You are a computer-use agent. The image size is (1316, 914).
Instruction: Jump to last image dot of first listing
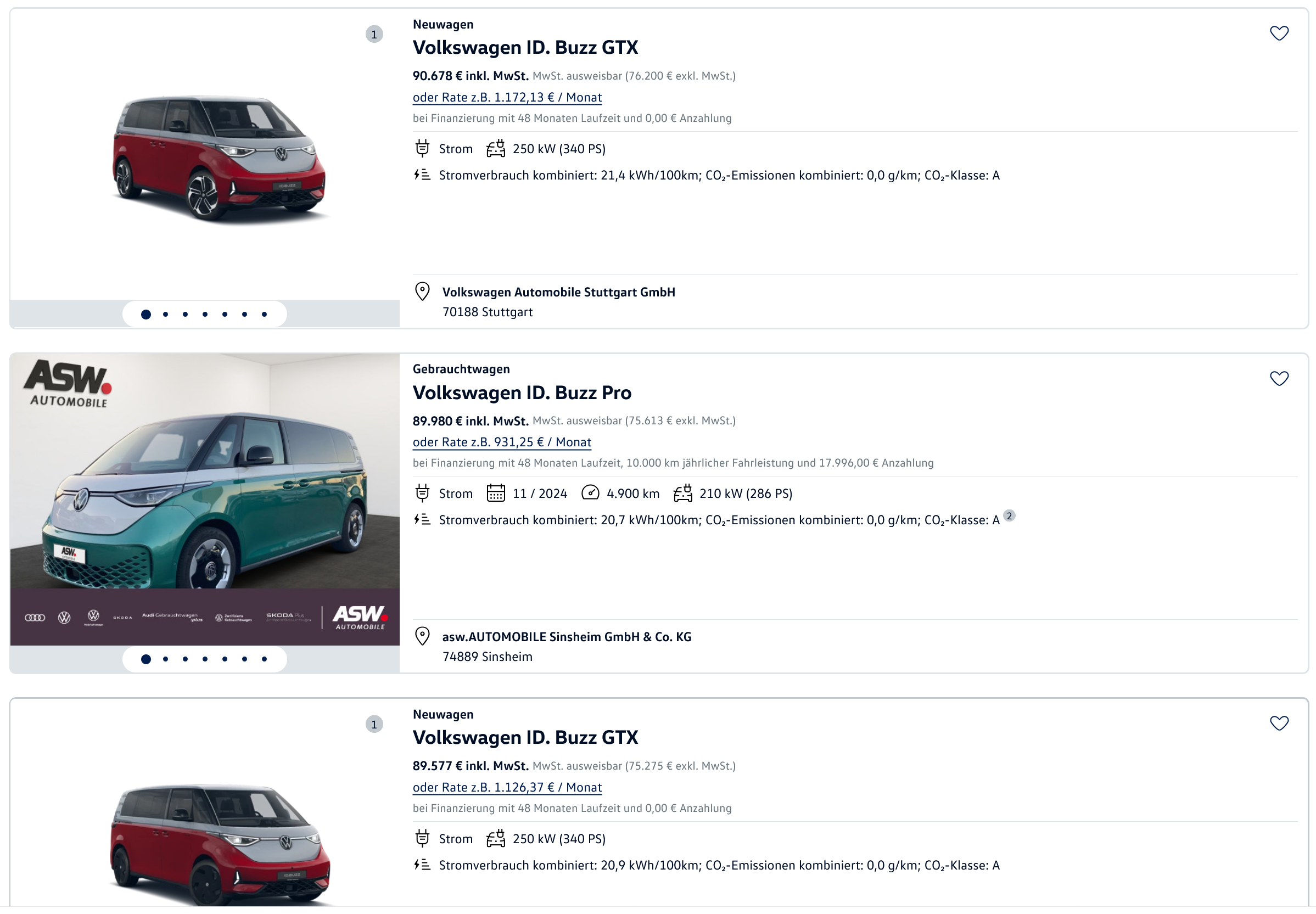(x=264, y=314)
